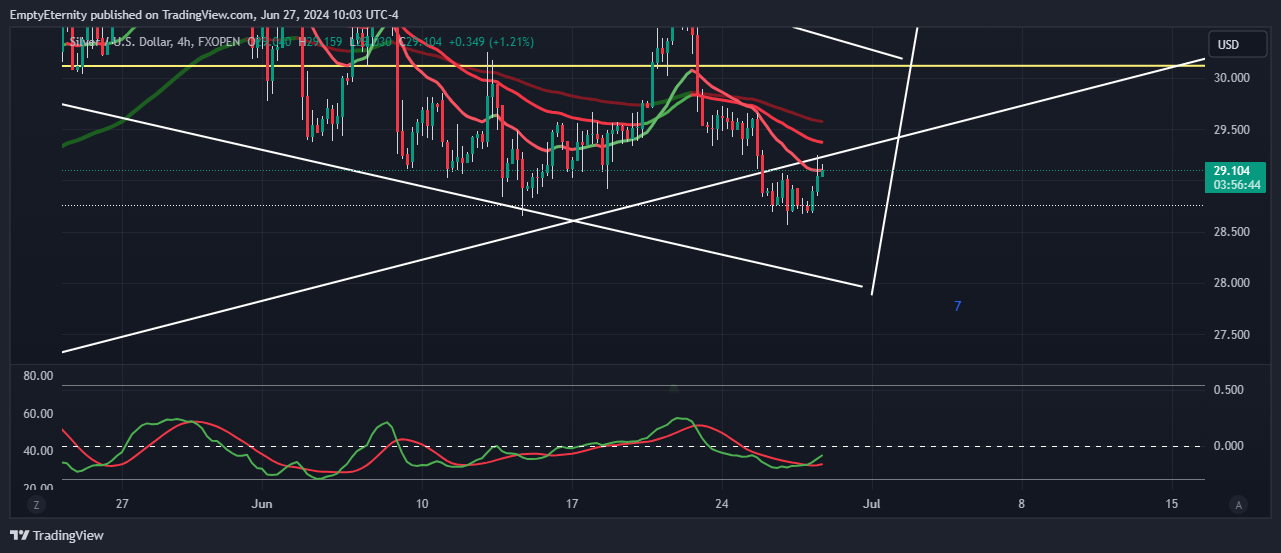Click the '24' date label on time axis

(x=722, y=504)
